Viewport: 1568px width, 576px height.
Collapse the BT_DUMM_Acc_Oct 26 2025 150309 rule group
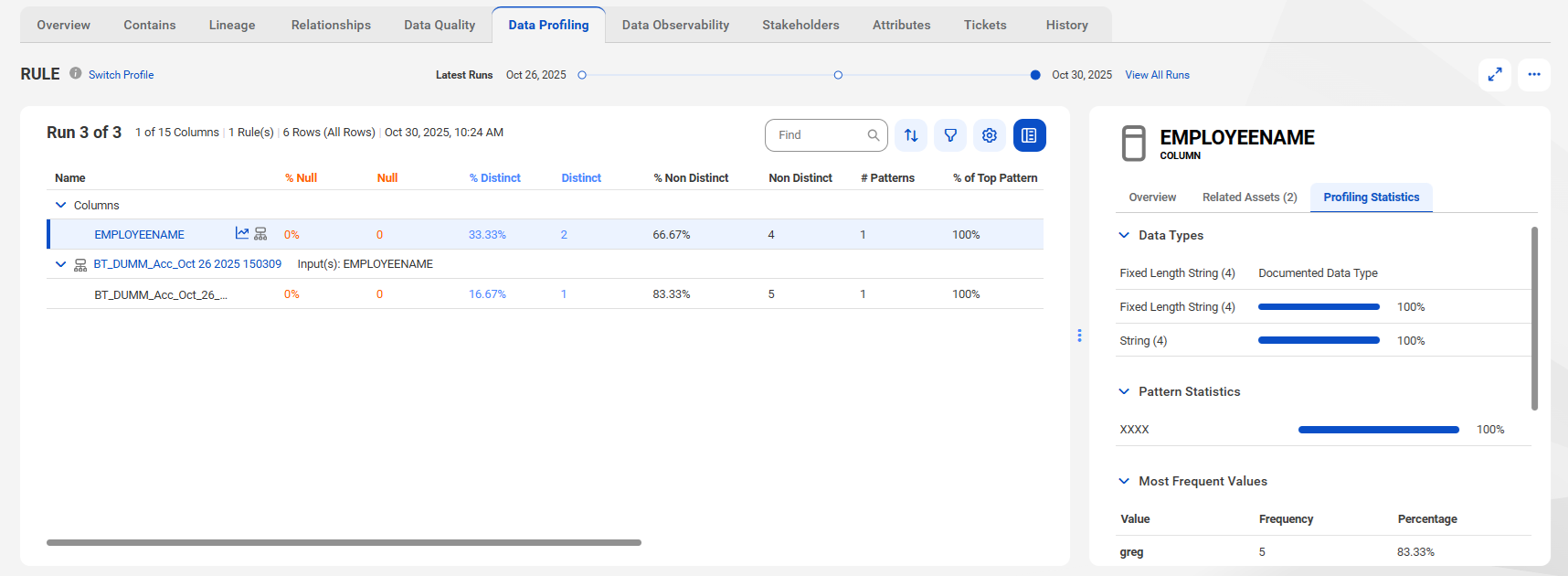click(61, 264)
